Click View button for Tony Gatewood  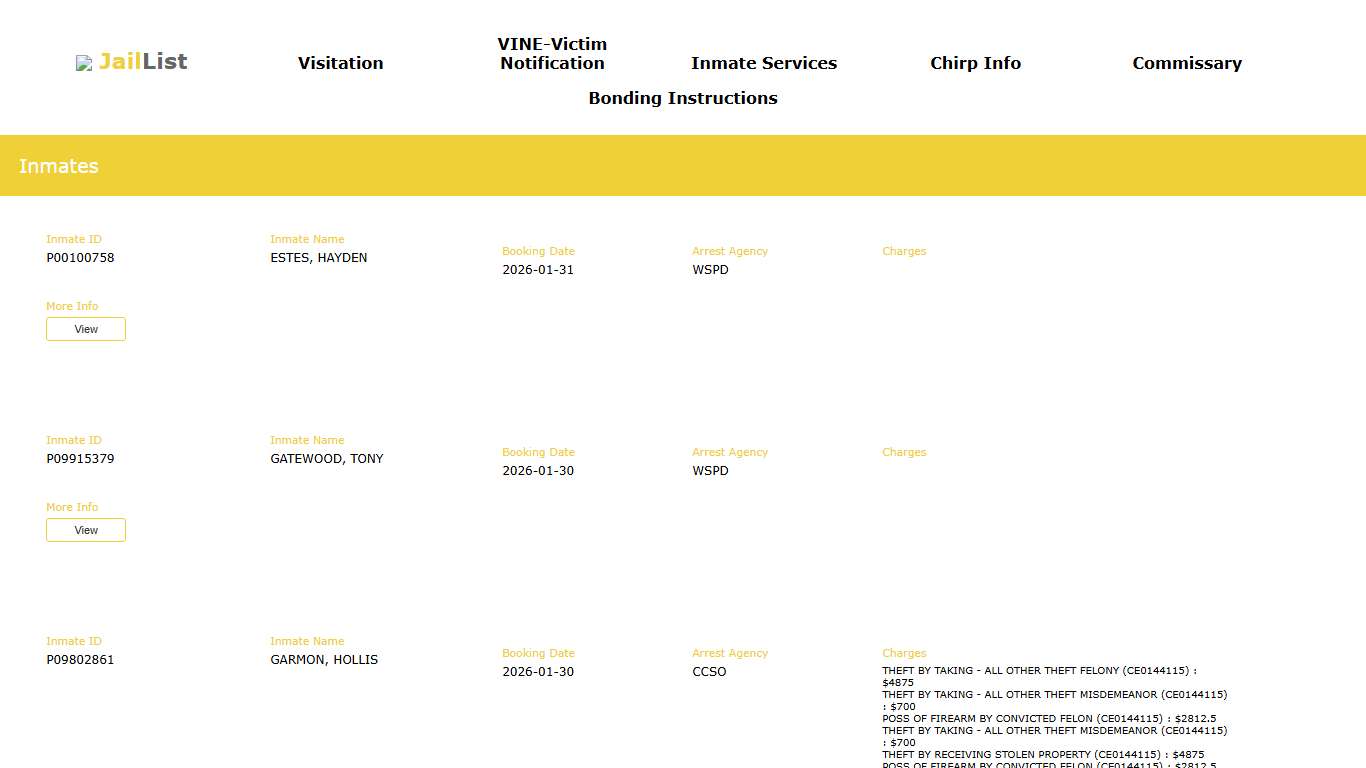coord(86,530)
